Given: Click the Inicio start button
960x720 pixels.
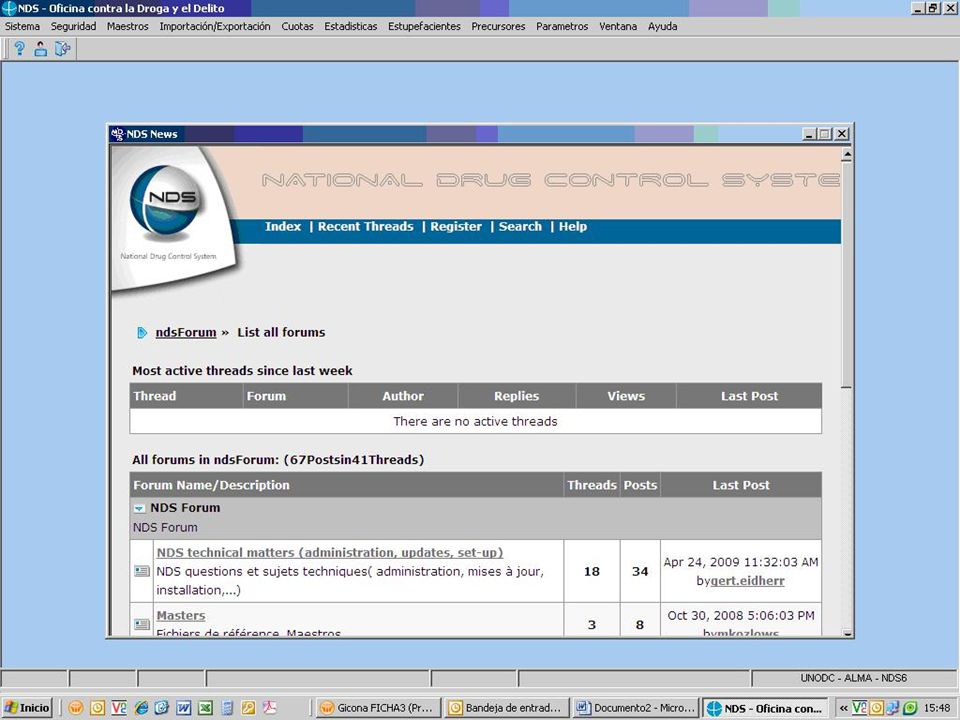Looking at the screenshot, I should pyautogui.click(x=27, y=708).
